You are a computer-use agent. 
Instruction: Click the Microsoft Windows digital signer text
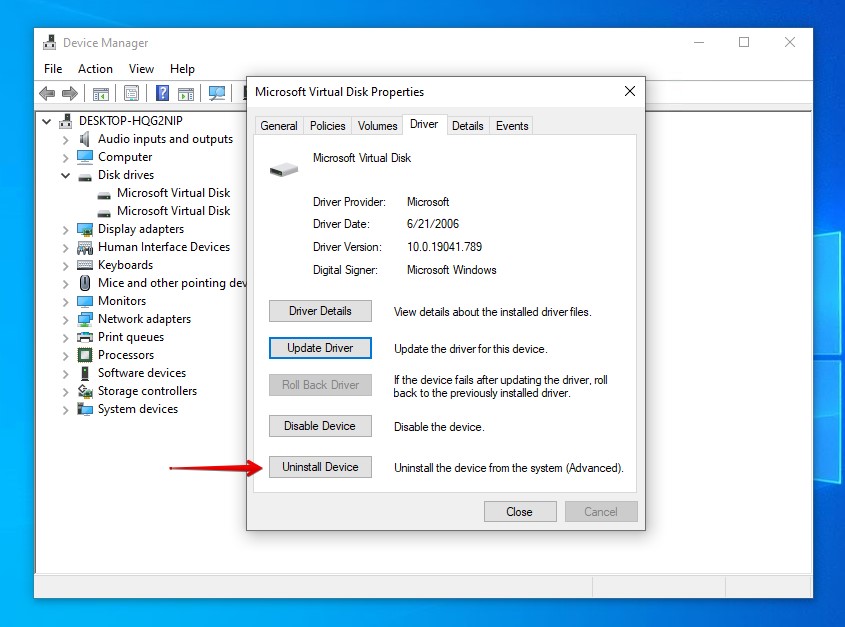pos(452,270)
